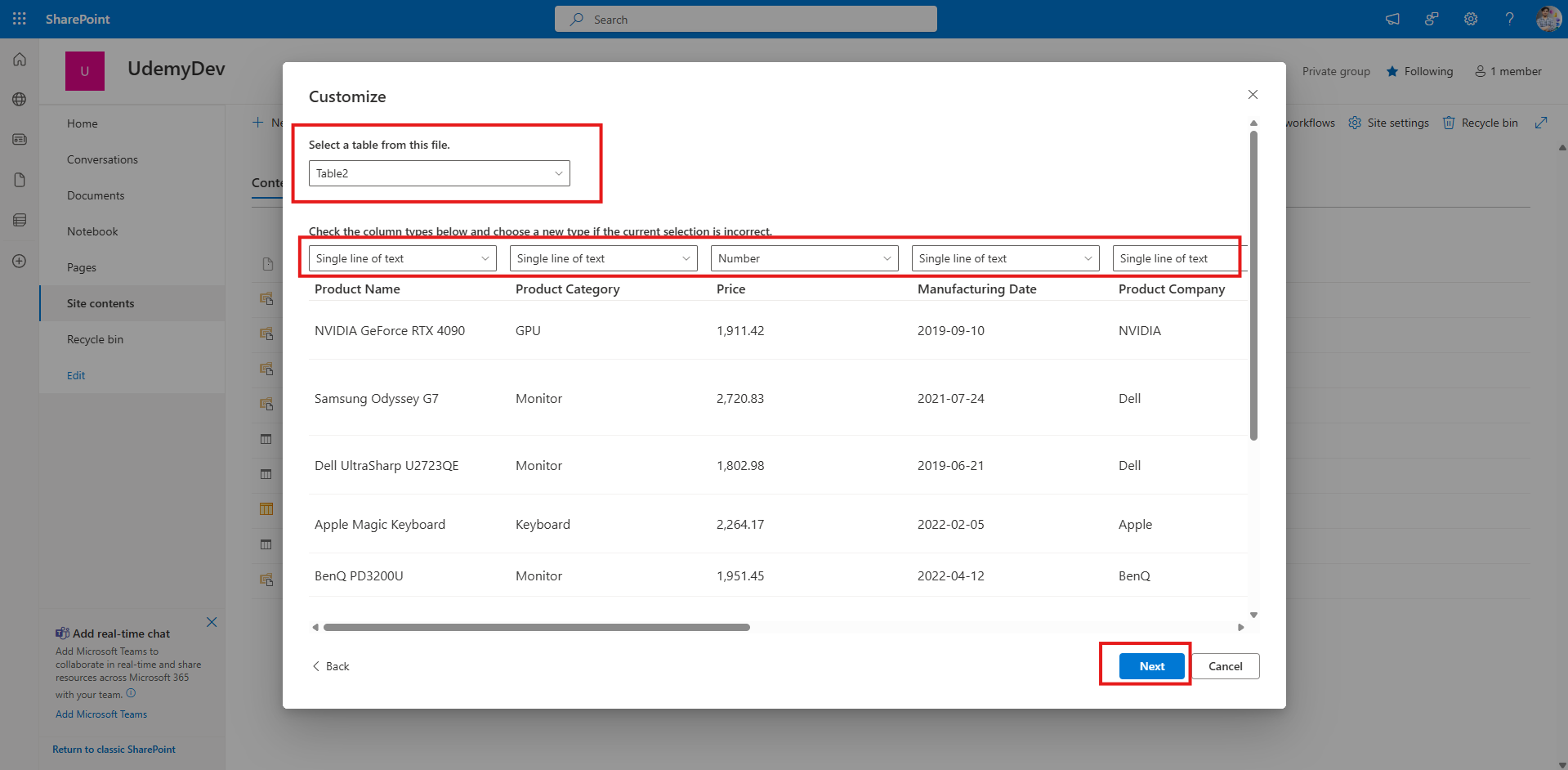Screen dimensions: 1568x770
Task: Open the user profile avatar
Action: pos(1548,19)
